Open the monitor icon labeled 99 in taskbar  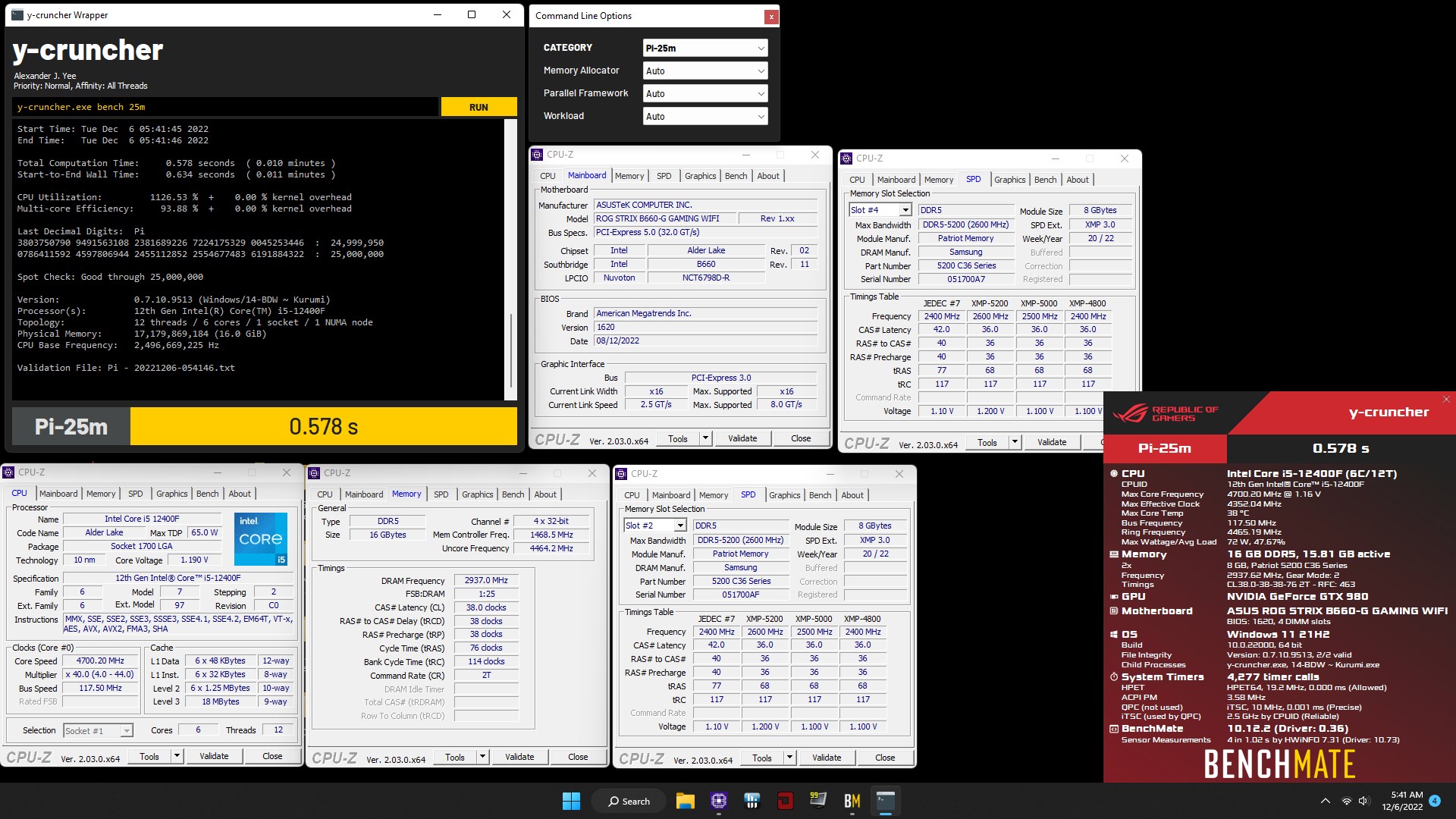[x=818, y=801]
